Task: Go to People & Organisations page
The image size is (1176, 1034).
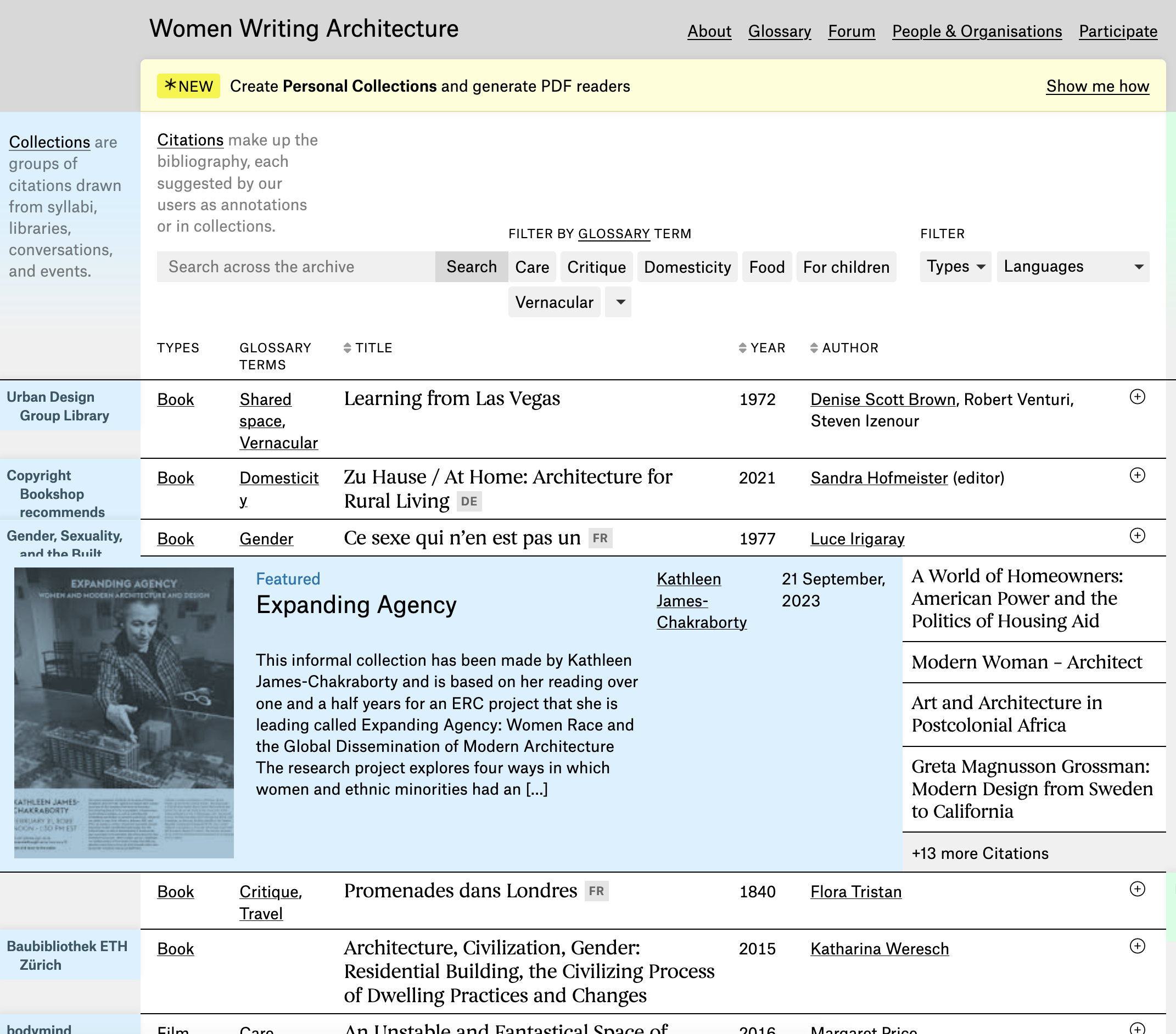Action: click(976, 31)
